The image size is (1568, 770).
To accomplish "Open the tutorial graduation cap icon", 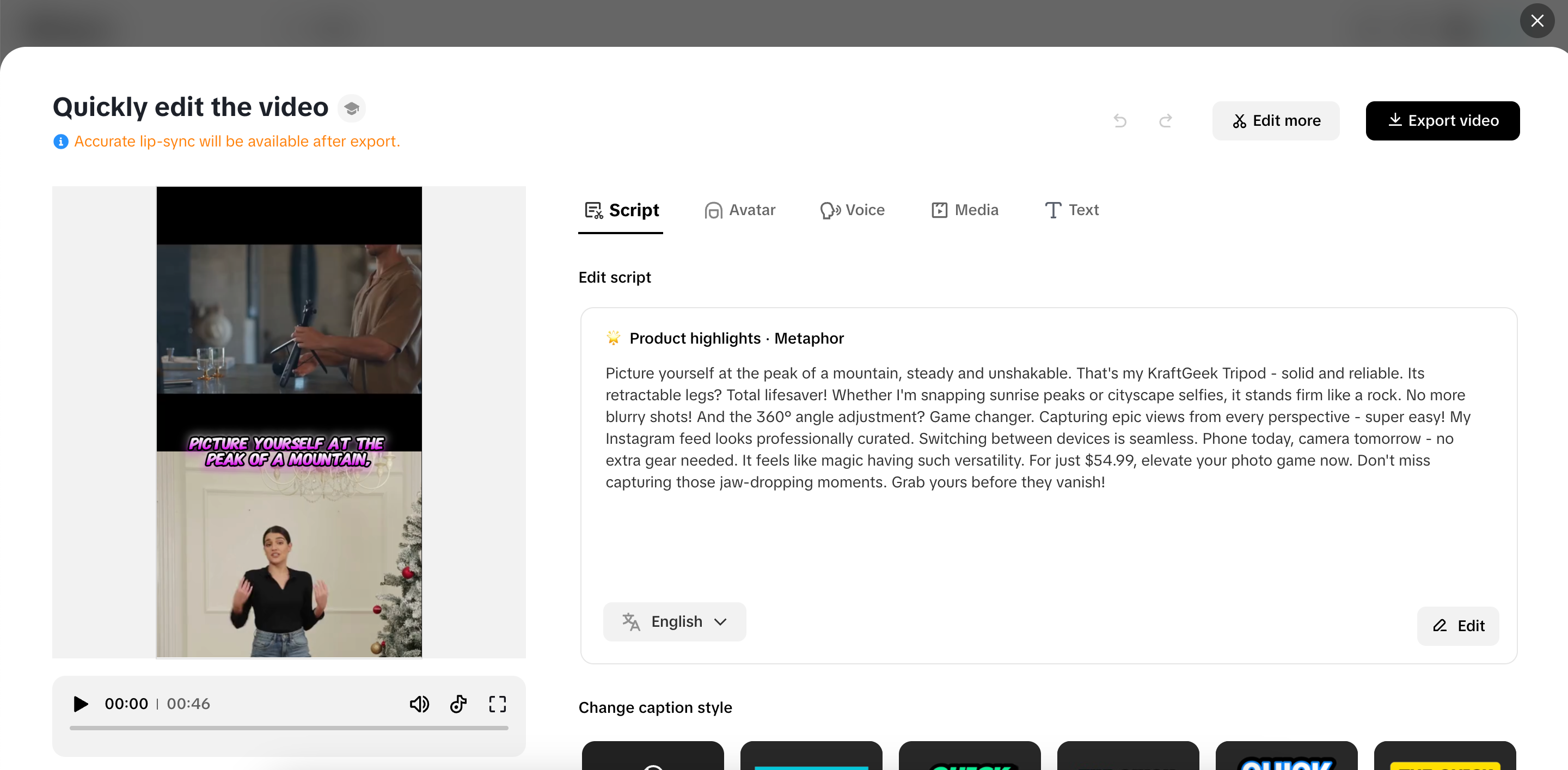I will [x=351, y=108].
